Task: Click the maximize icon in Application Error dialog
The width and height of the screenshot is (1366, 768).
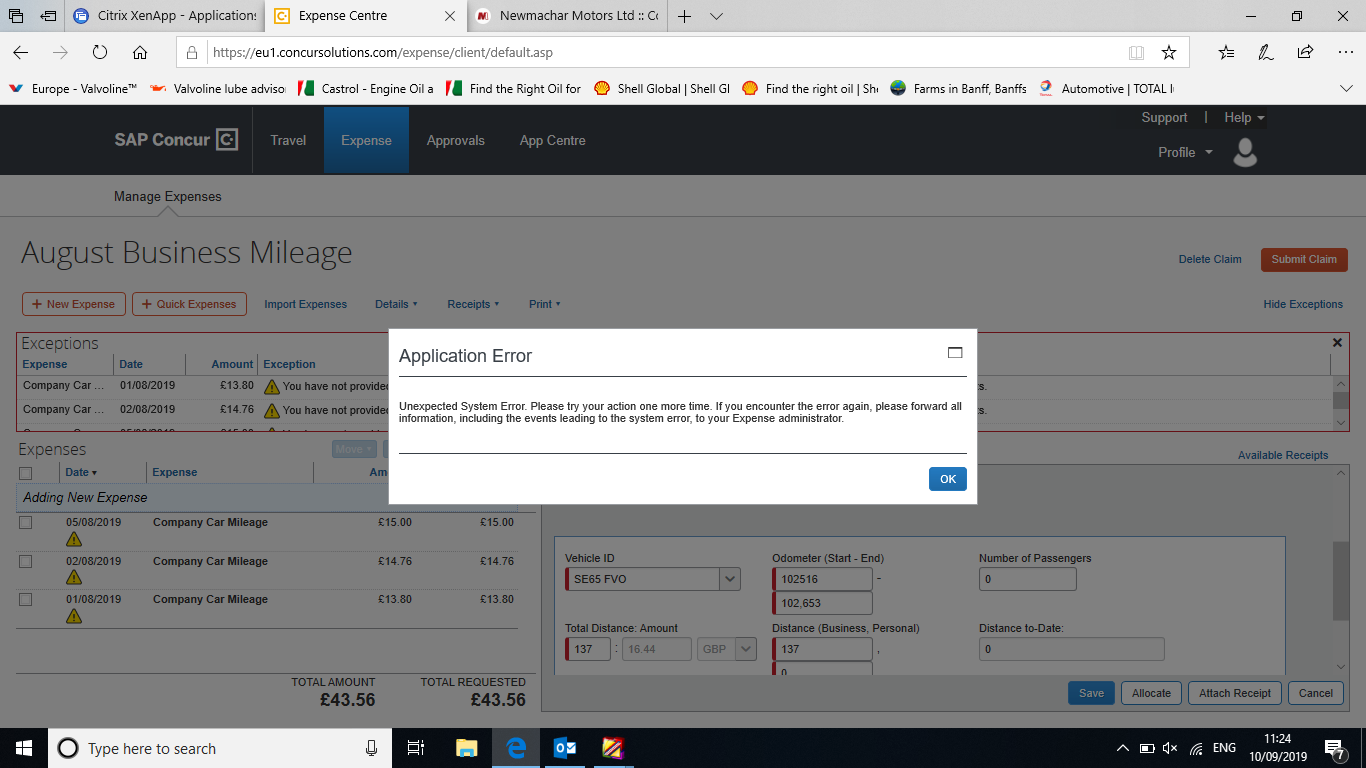Action: pyautogui.click(x=954, y=353)
